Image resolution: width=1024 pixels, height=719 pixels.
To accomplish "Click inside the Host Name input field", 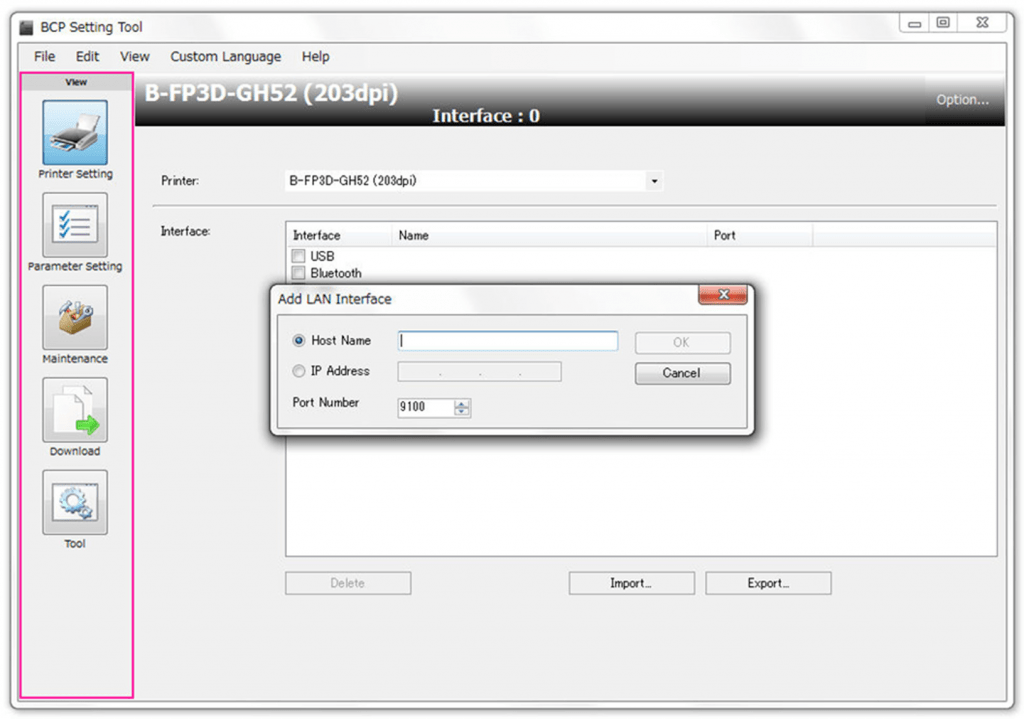I will (507, 341).
